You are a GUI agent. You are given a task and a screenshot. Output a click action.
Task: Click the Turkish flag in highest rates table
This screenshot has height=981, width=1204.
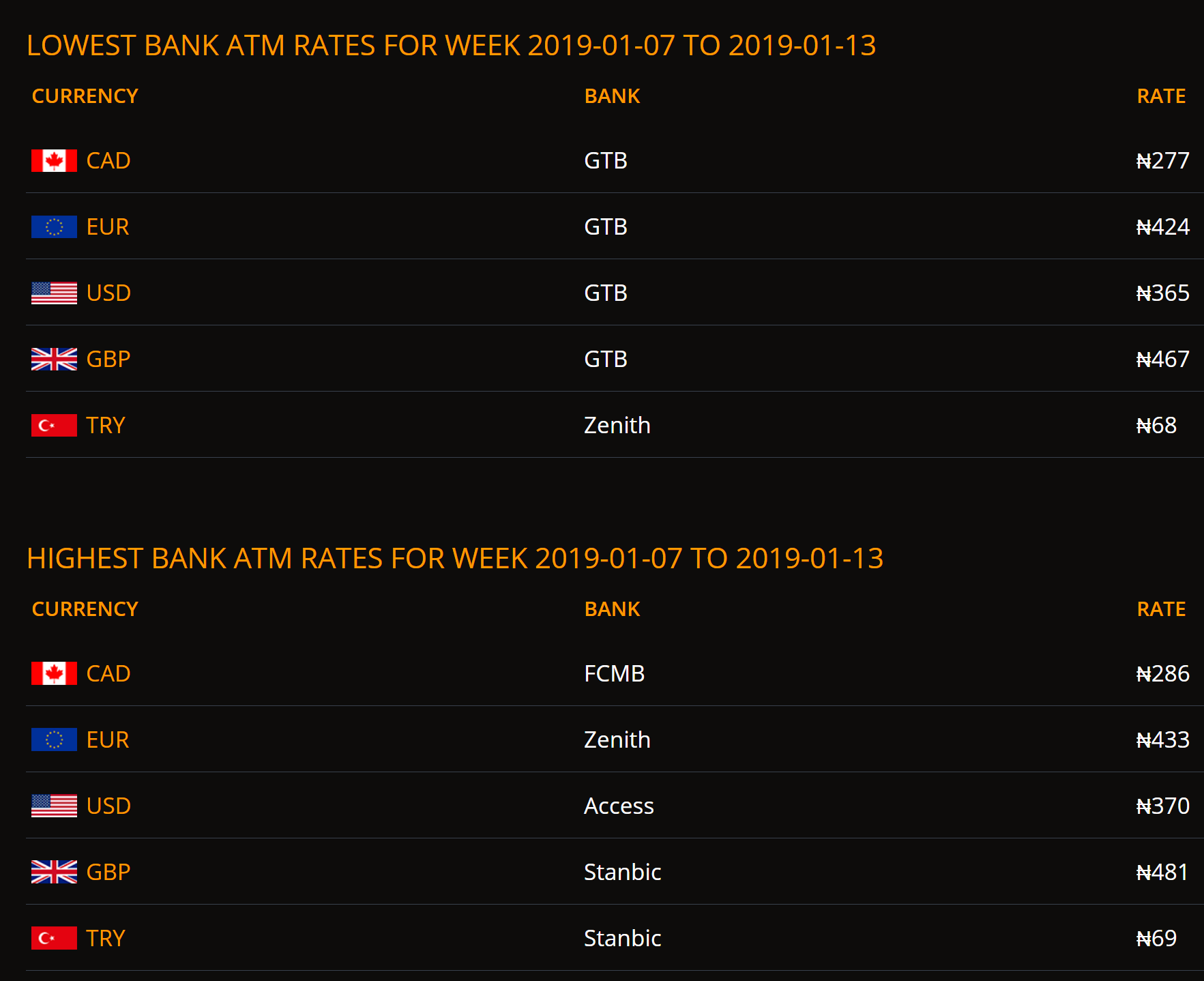point(54,939)
